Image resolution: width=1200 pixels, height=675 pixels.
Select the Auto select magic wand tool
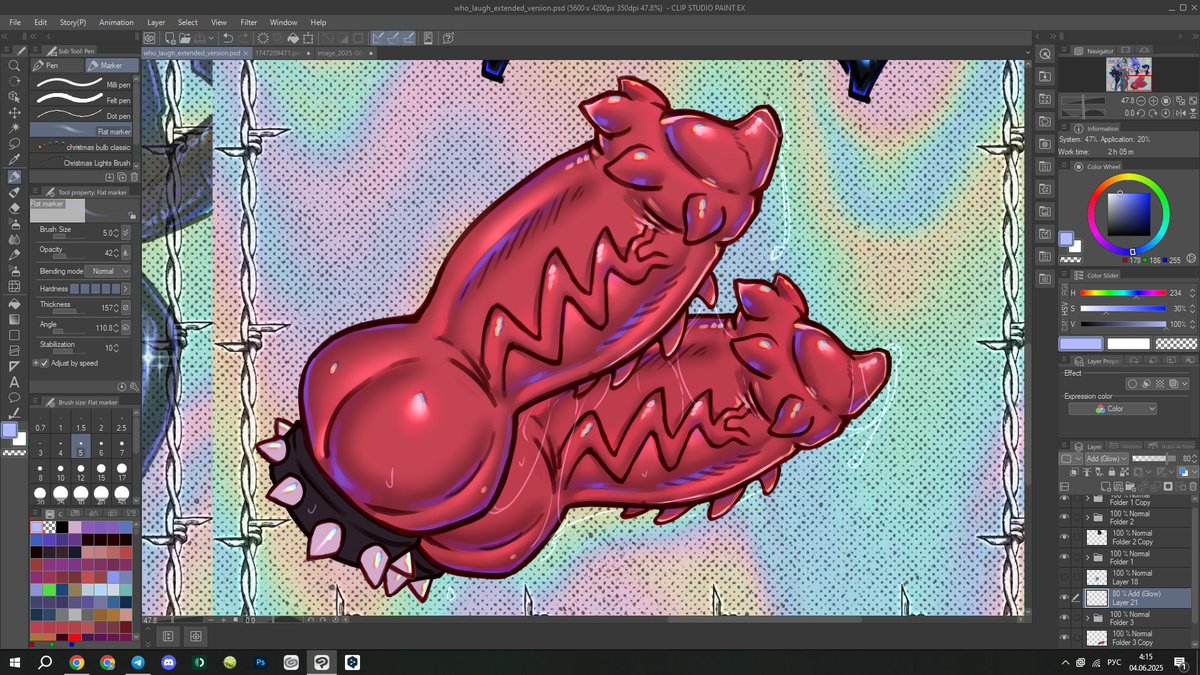(14, 128)
